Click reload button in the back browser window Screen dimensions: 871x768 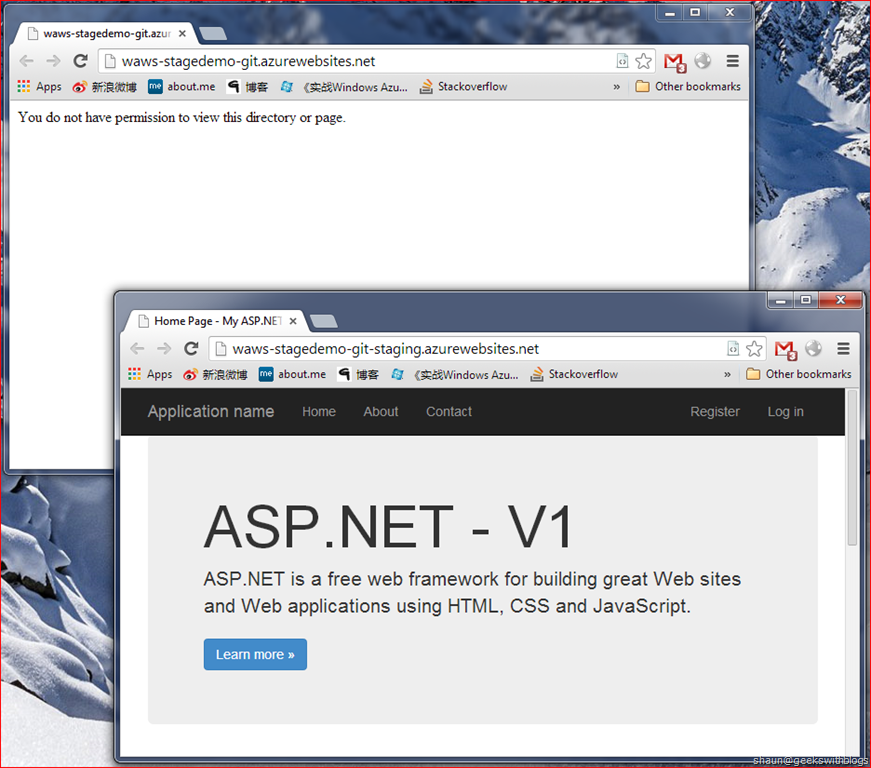[x=81, y=61]
